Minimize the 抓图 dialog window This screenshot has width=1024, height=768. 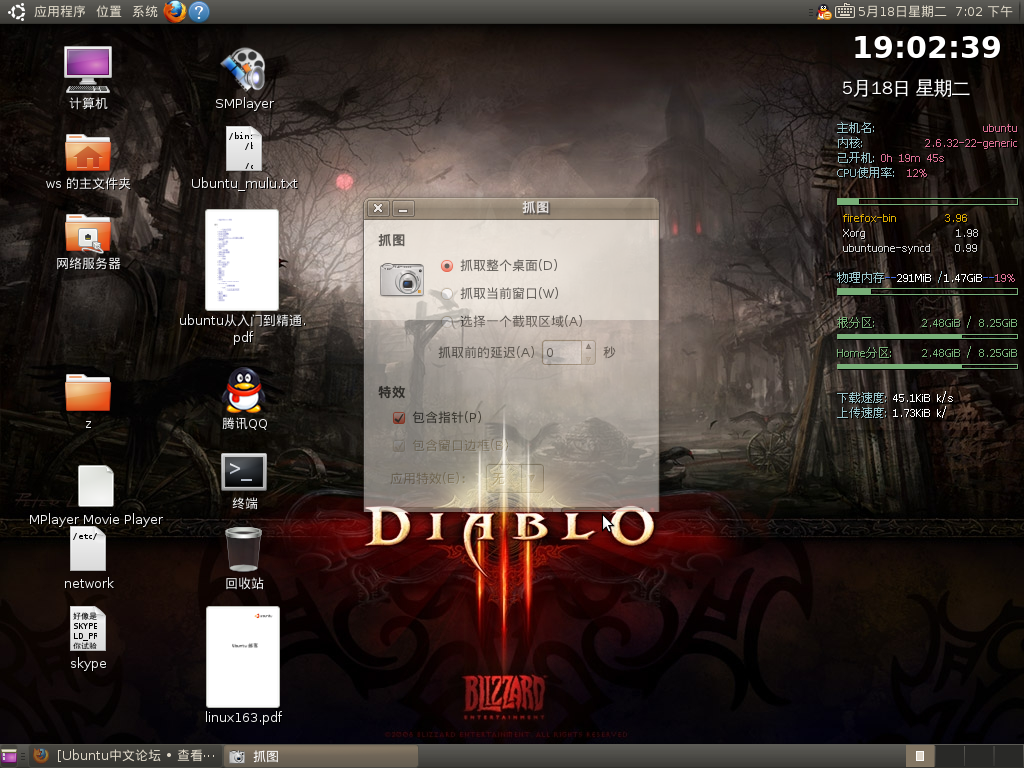pyautogui.click(x=403, y=208)
